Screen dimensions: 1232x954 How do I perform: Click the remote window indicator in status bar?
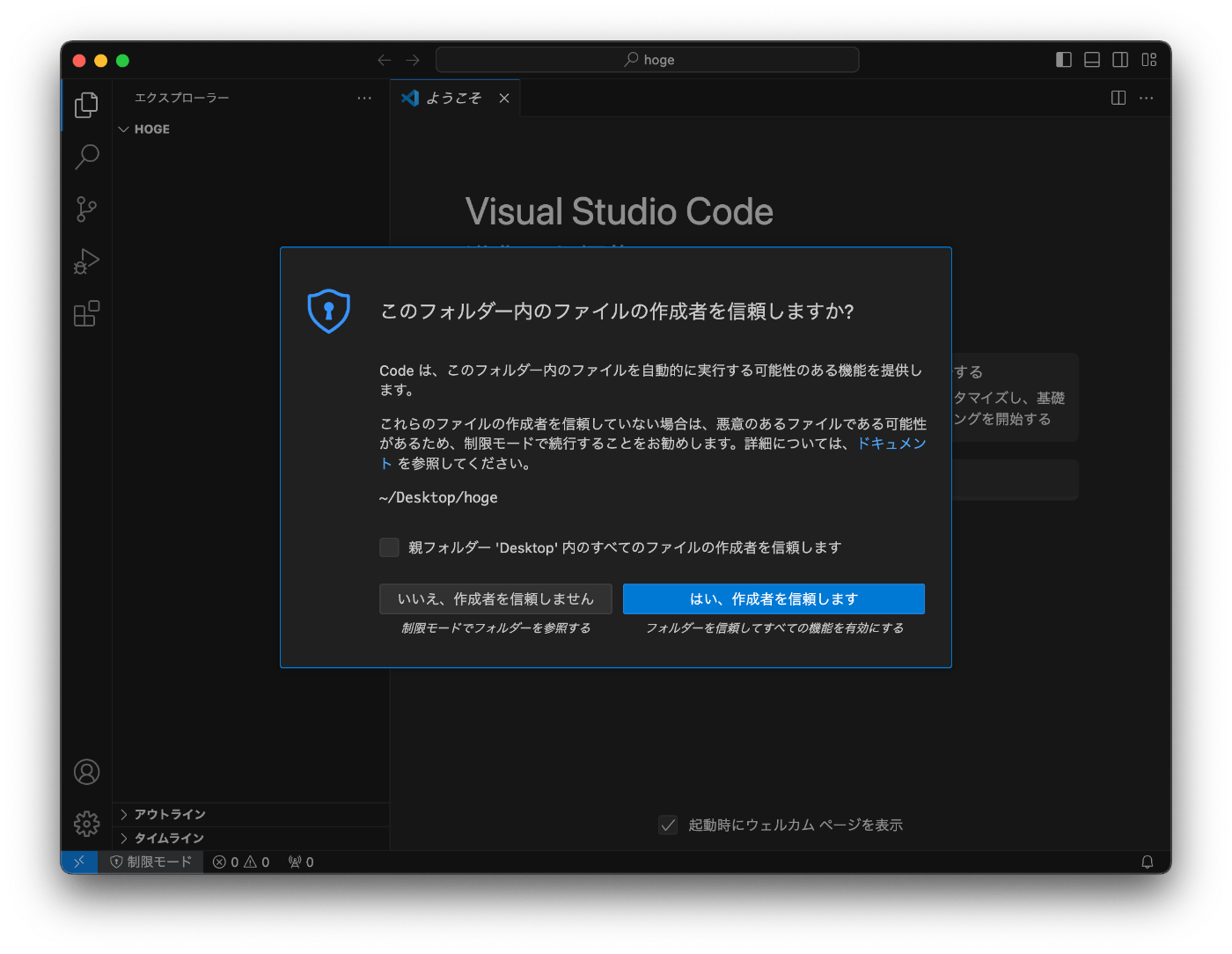[x=79, y=862]
